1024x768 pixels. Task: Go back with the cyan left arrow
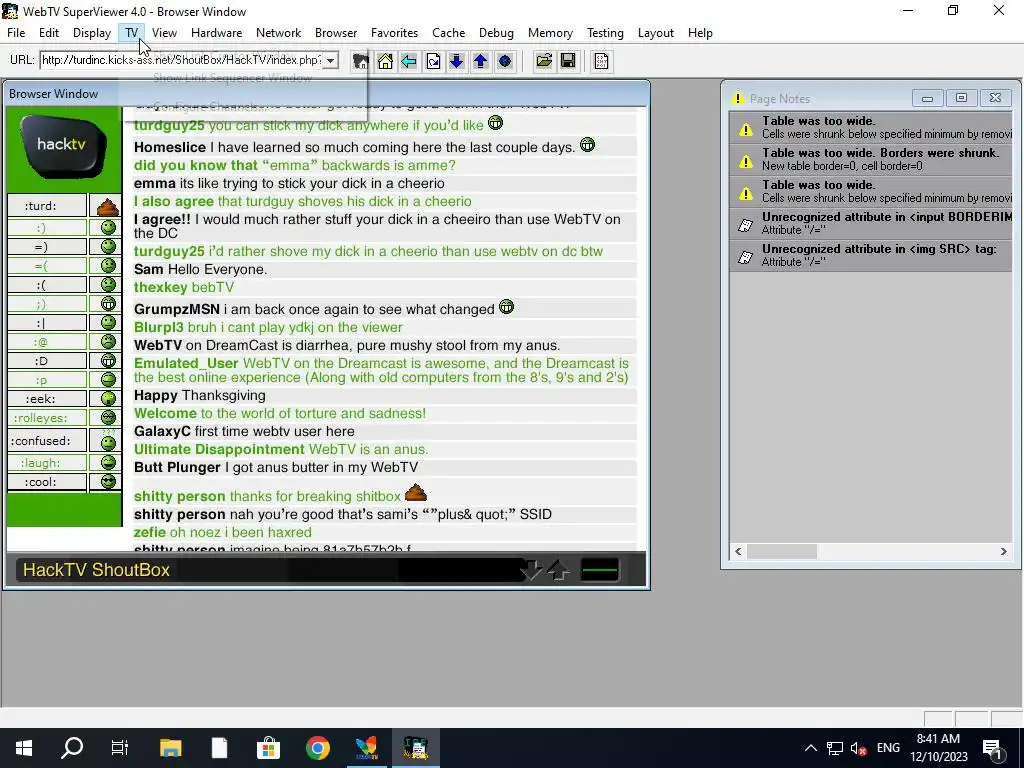[409, 61]
